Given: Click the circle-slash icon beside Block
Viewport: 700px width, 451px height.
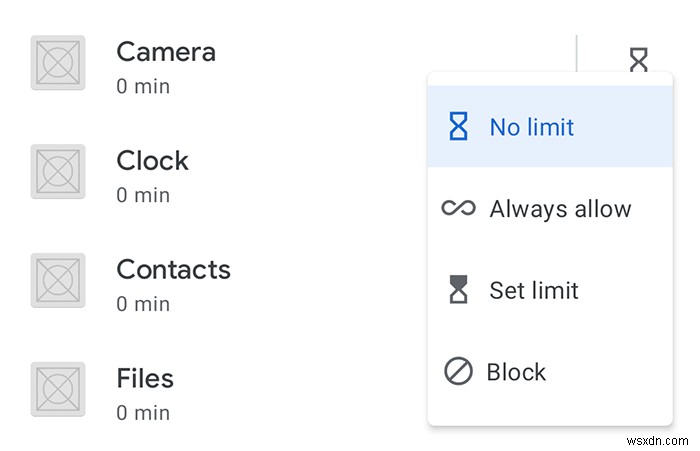Looking at the screenshot, I should point(458,372).
